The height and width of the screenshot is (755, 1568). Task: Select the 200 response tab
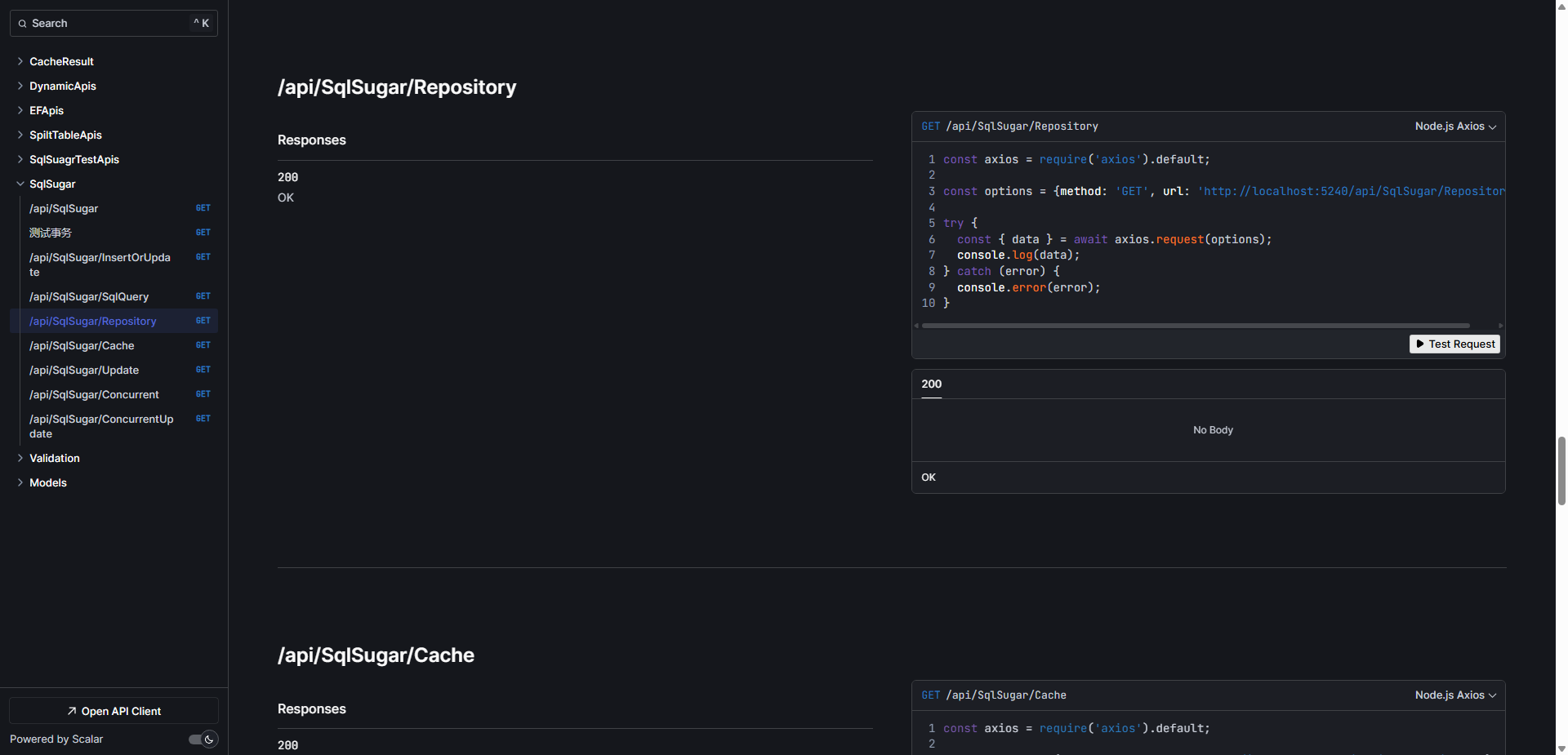click(931, 384)
